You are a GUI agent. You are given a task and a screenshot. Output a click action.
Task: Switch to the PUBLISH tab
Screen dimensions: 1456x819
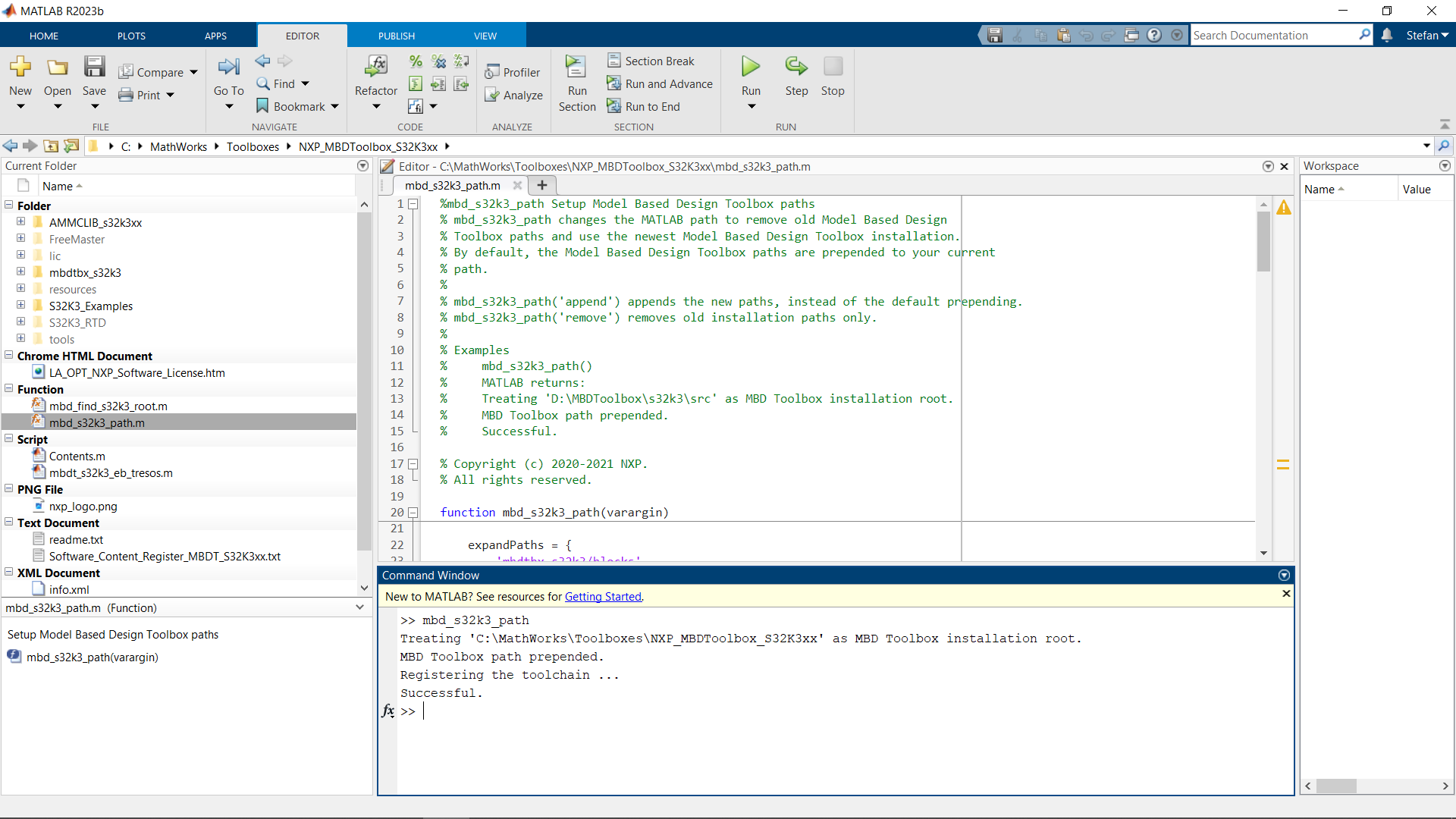coord(395,35)
